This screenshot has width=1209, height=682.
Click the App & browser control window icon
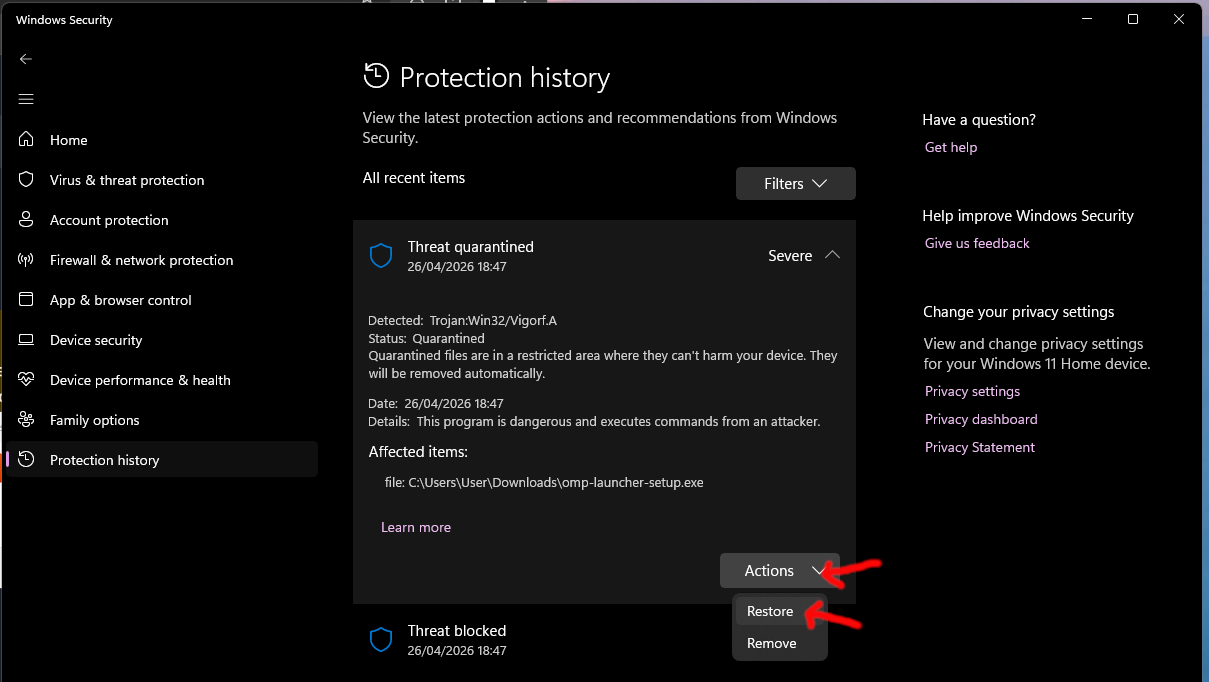click(27, 300)
